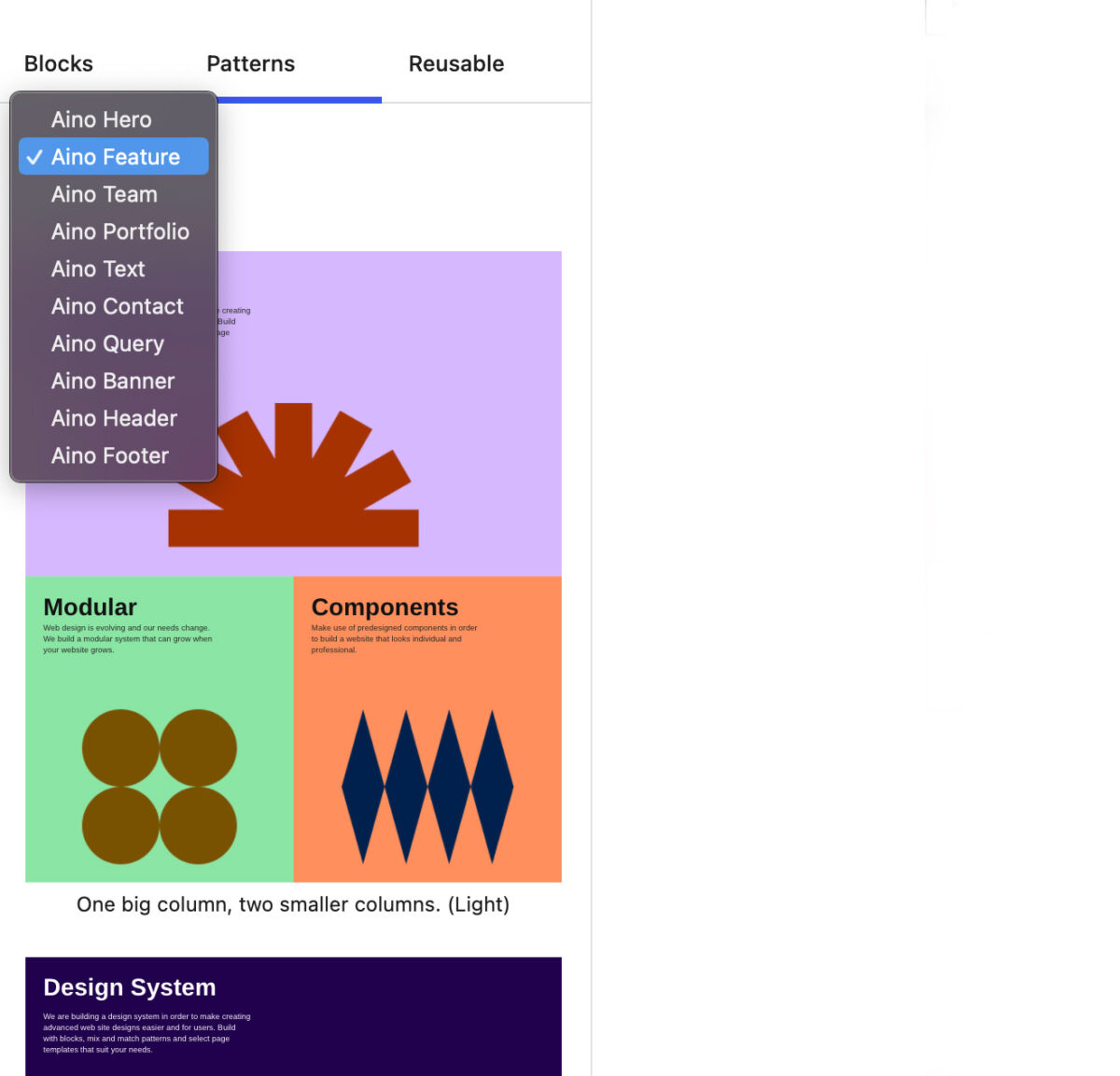The height and width of the screenshot is (1076, 1120).
Task: Select Aino Team from the category list
Action: pos(105,194)
